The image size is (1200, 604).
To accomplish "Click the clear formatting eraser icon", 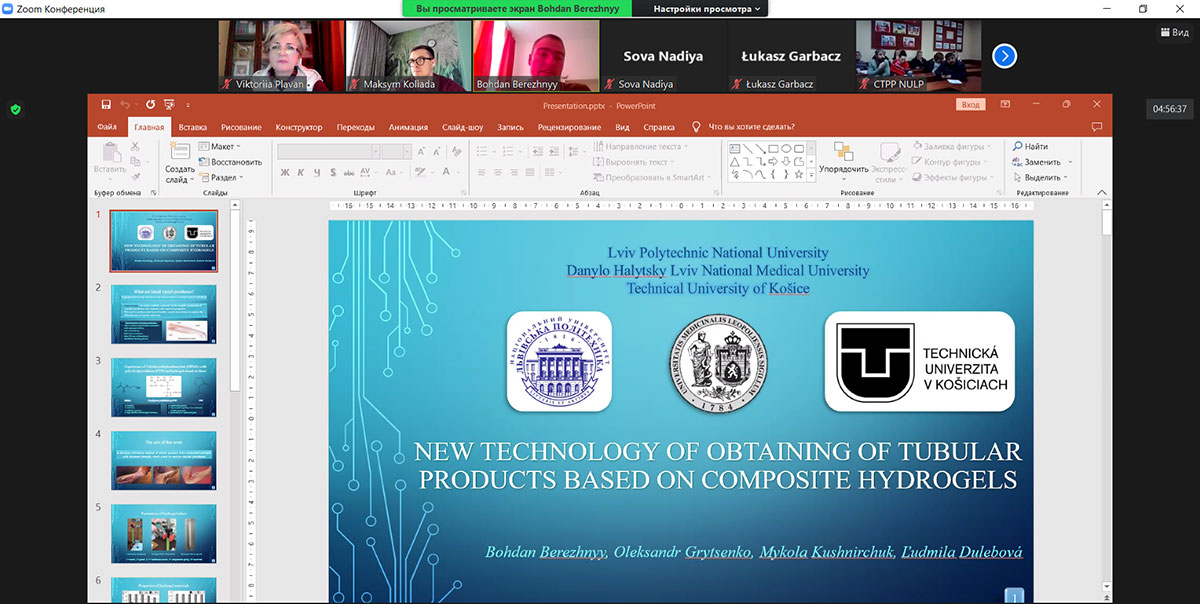I will pos(456,151).
